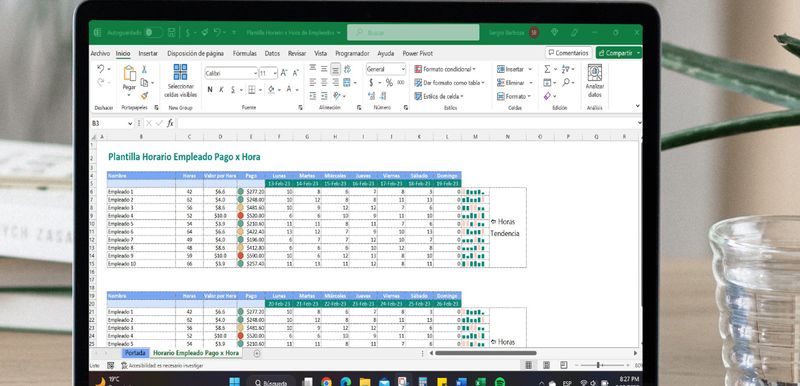The height and width of the screenshot is (386, 800).
Task: Select the Format Painter brush icon
Action: coord(144,95)
